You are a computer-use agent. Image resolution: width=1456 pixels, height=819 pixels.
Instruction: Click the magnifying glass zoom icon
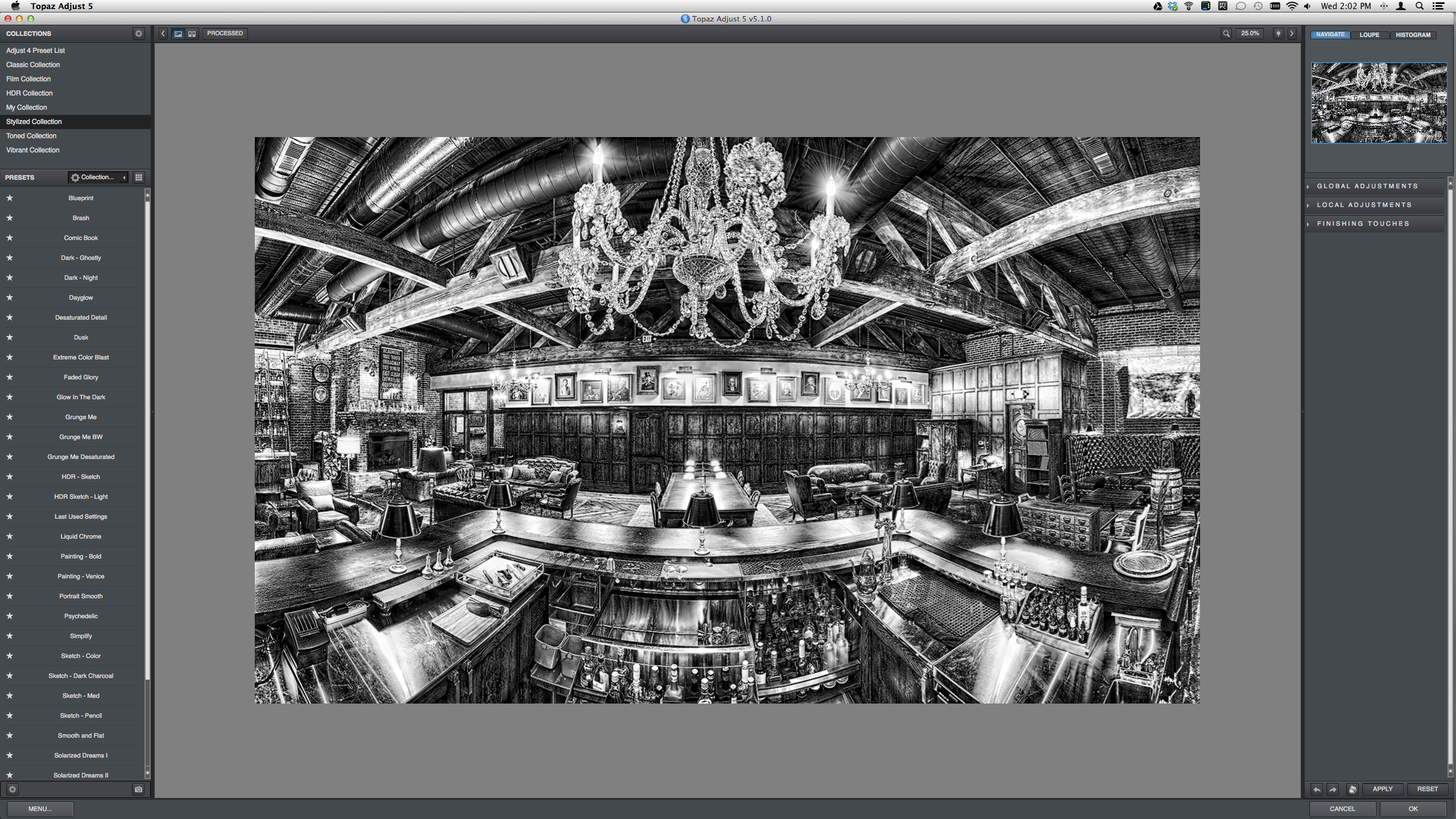tap(1226, 34)
